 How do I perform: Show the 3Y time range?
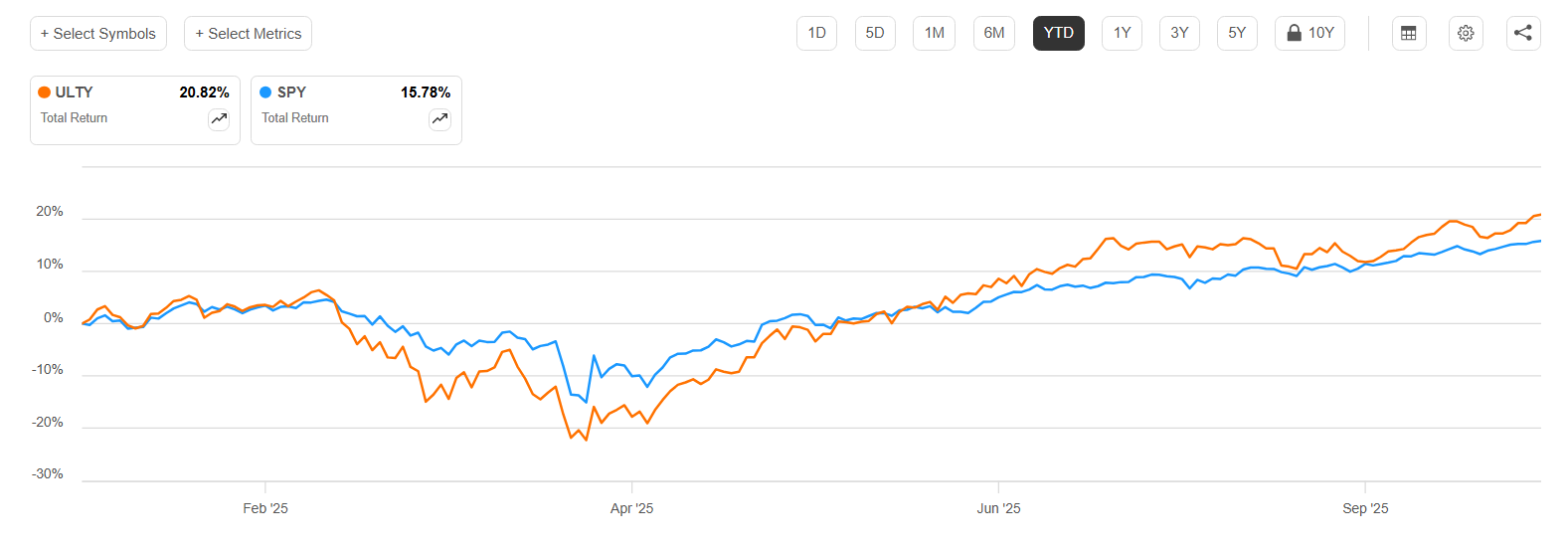[x=1179, y=33]
